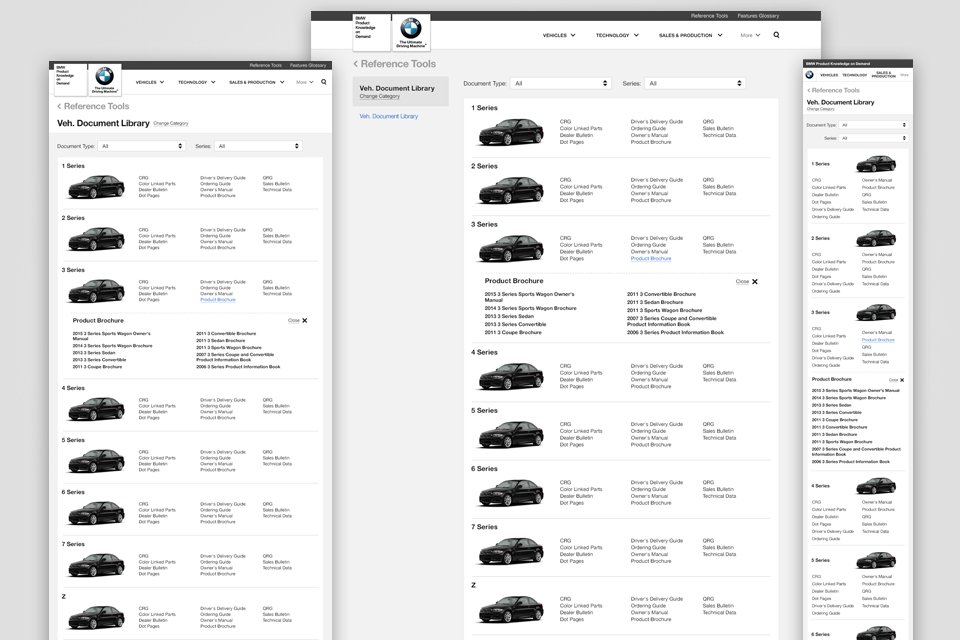
Task: Click the Z car image in desktop mockup
Action: [511, 609]
